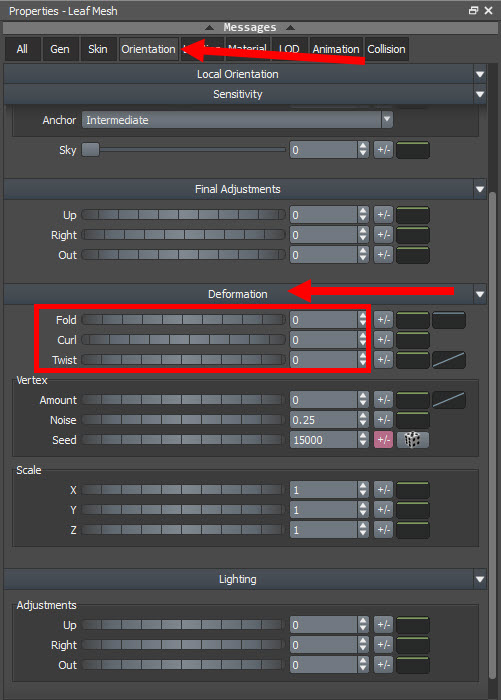Open the Curl variance curve box

click(x=413, y=340)
